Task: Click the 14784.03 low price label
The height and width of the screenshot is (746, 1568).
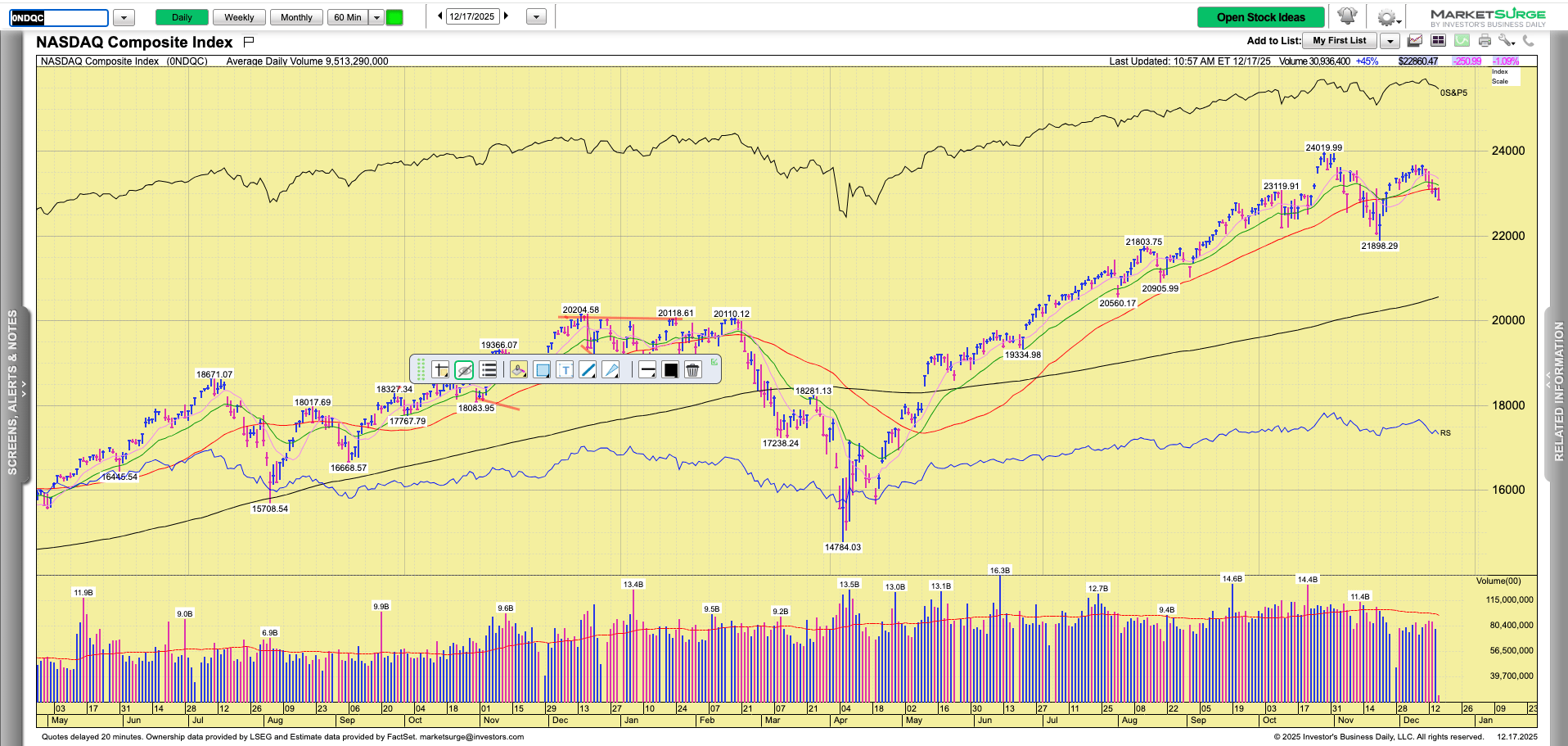Action: [842, 547]
